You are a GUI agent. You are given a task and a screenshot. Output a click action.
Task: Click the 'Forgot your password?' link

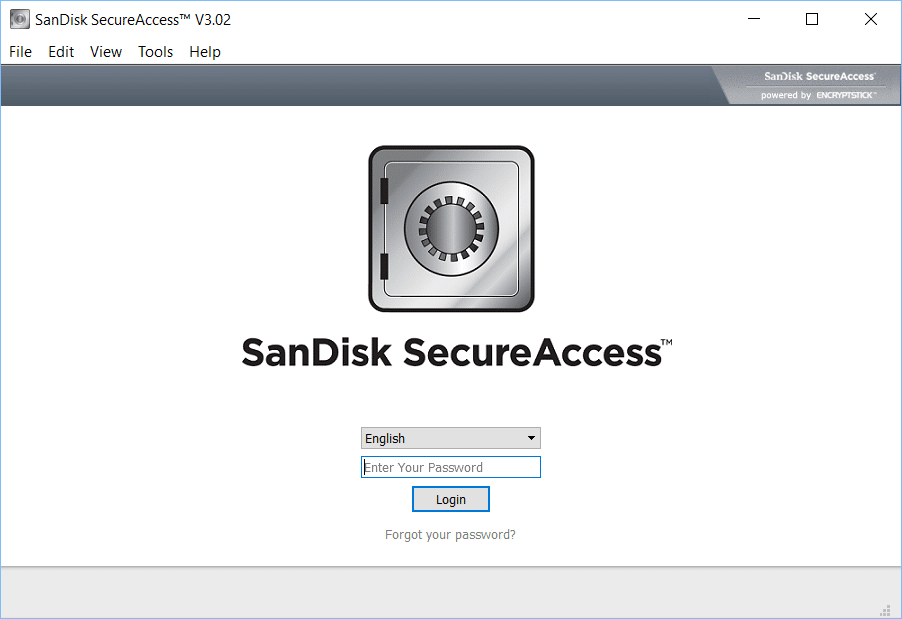[x=450, y=535]
